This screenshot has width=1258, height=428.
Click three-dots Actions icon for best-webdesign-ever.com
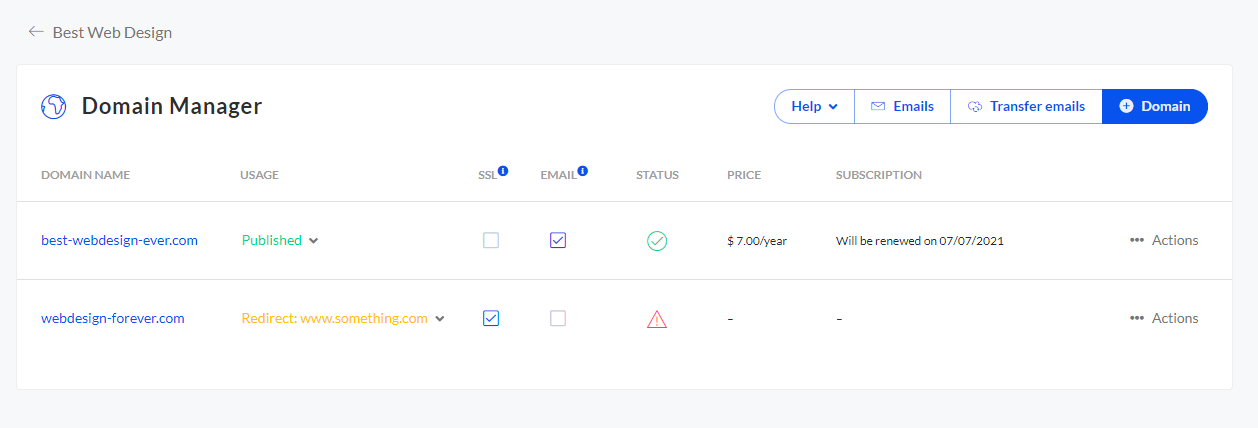click(x=1137, y=240)
